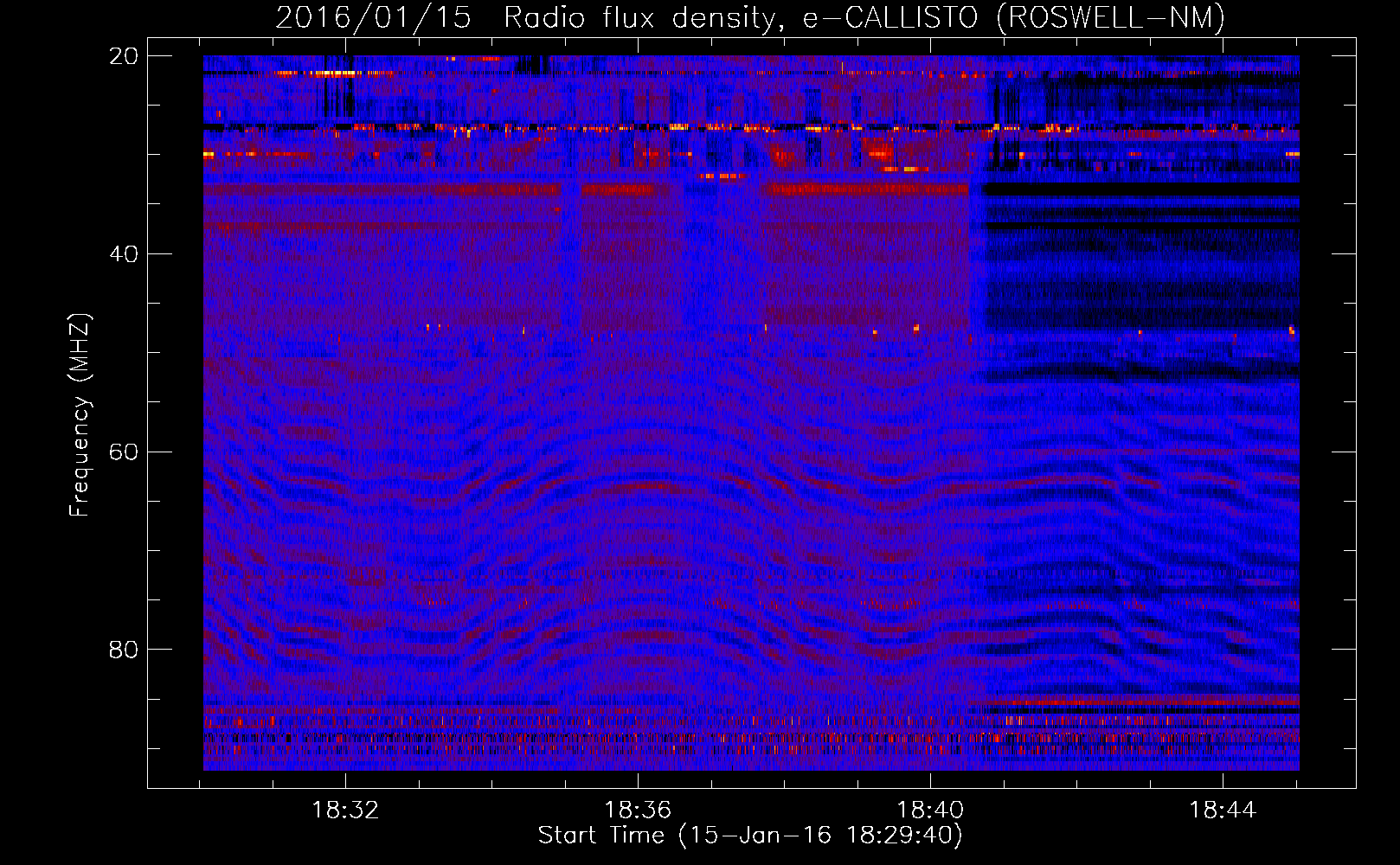Click the 18:32 time tick label

pyautogui.click(x=345, y=811)
